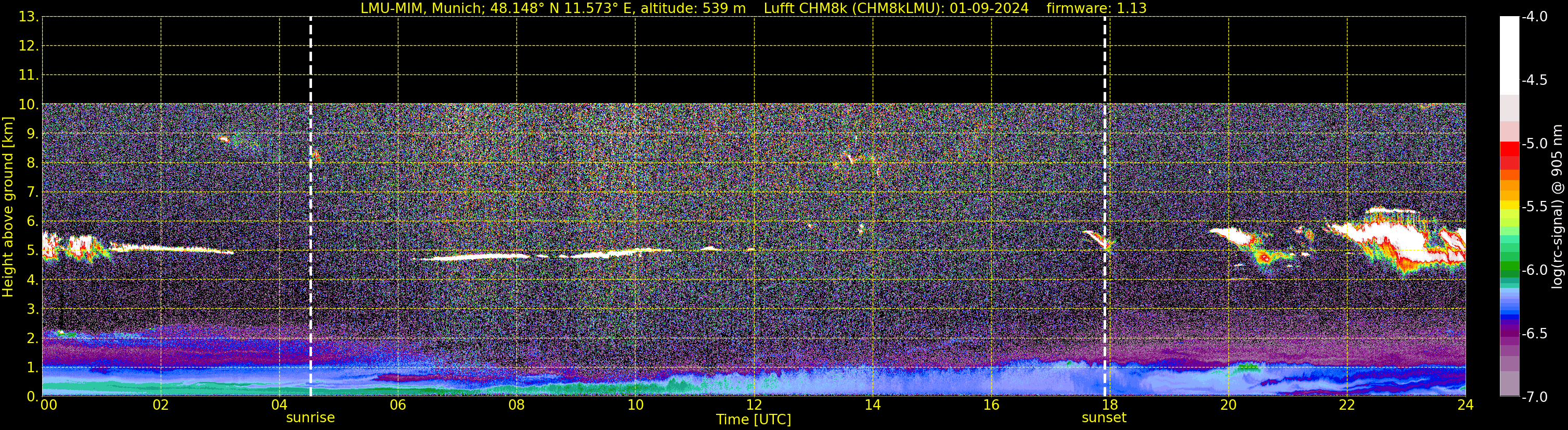
Task: Click the time axis tick "04"
Action: (x=279, y=405)
